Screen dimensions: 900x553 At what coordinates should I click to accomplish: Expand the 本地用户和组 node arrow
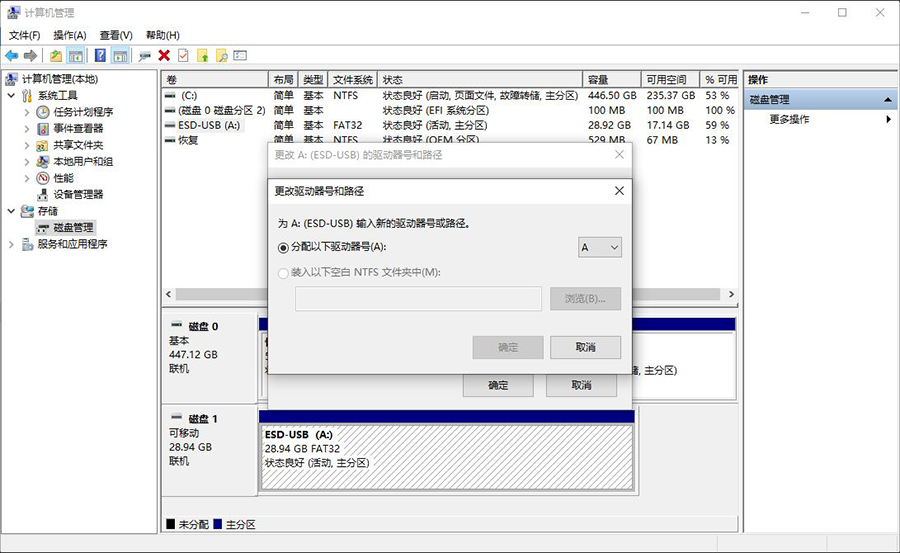26,161
